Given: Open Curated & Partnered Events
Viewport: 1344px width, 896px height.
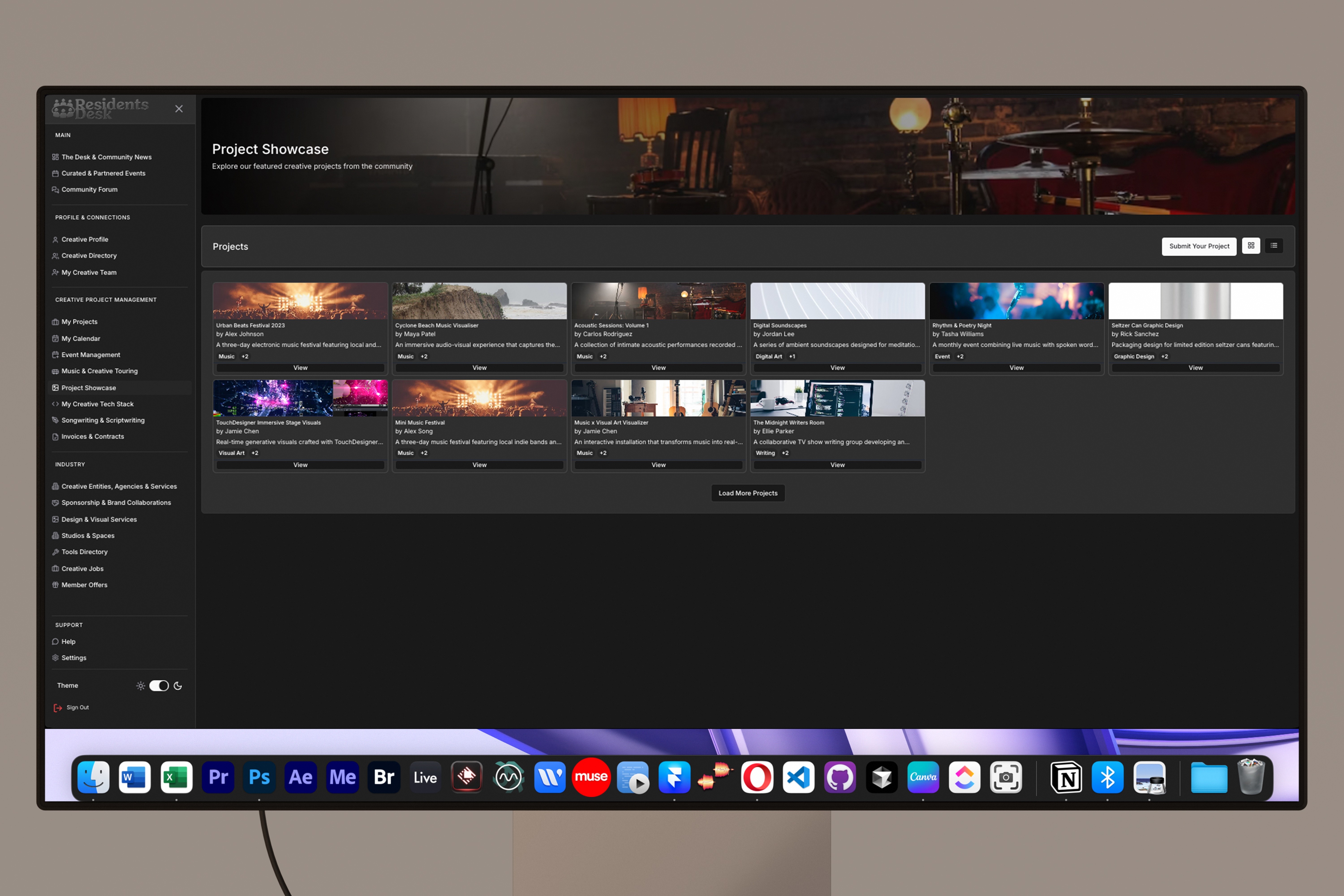Looking at the screenshot, I should tap(103, 173).
